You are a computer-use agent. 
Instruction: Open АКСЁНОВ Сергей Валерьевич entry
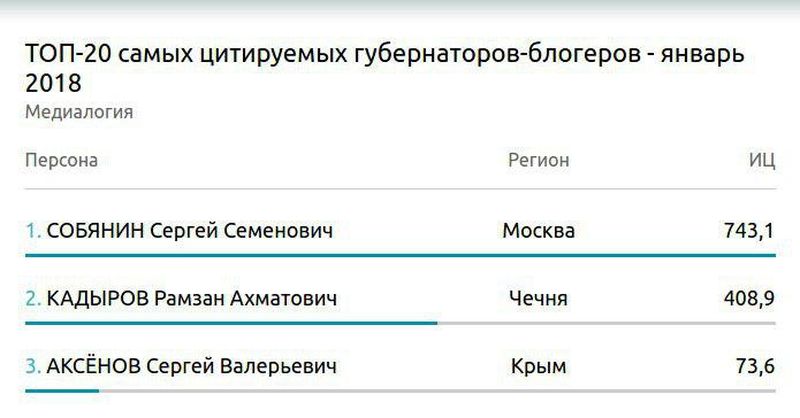coord(192,366)
